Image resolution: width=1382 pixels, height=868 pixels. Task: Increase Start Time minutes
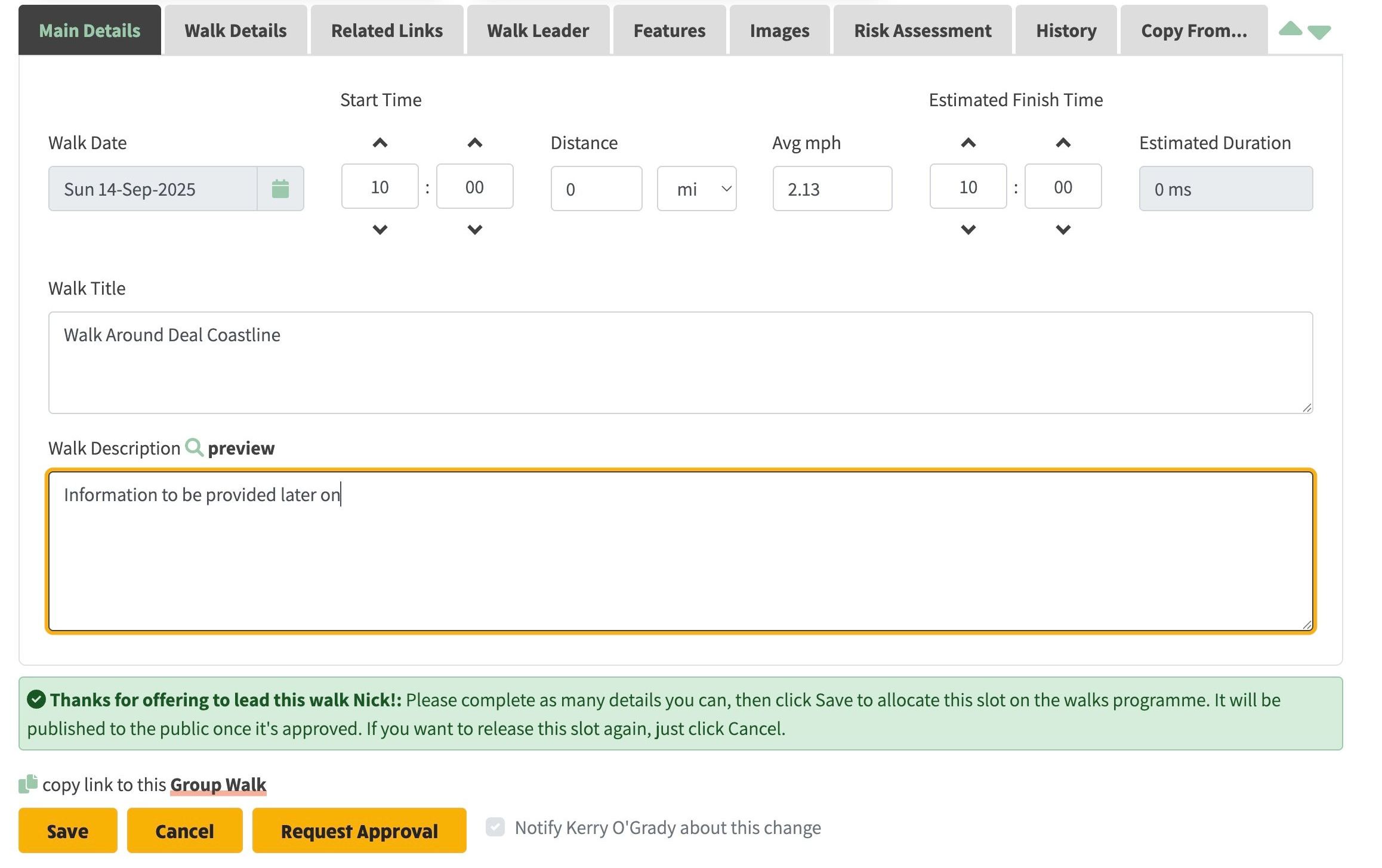(475, 143)
